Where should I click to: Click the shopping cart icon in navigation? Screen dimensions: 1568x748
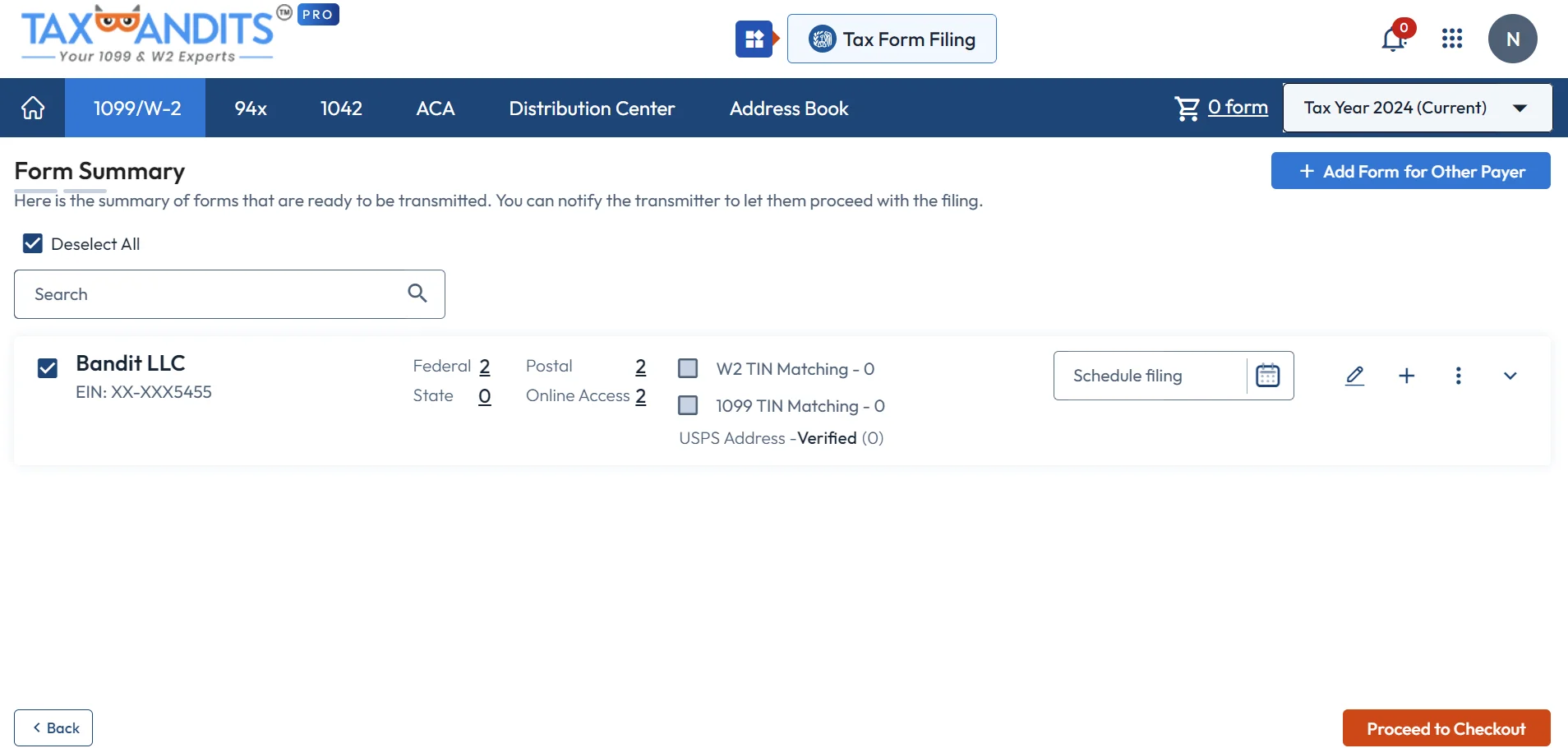[1187, 108]
